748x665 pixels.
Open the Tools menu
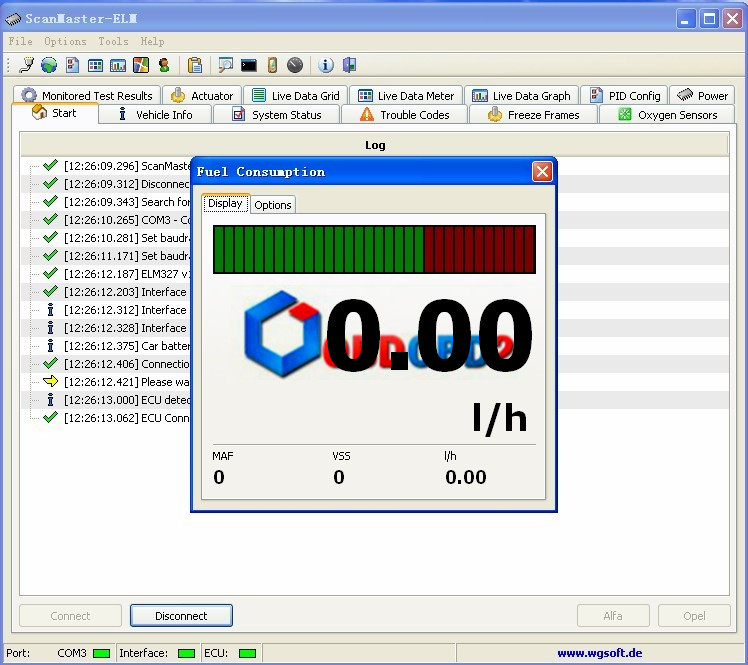click(x=113, y=42)
